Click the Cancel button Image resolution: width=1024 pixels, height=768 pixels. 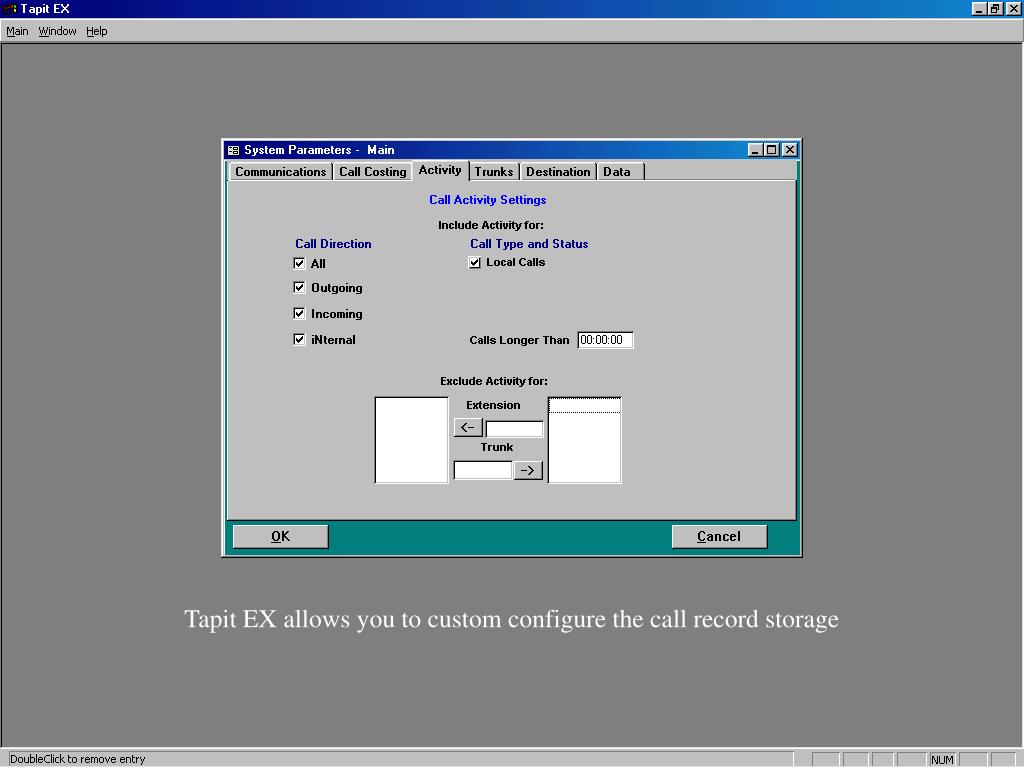tap(719, 537)
